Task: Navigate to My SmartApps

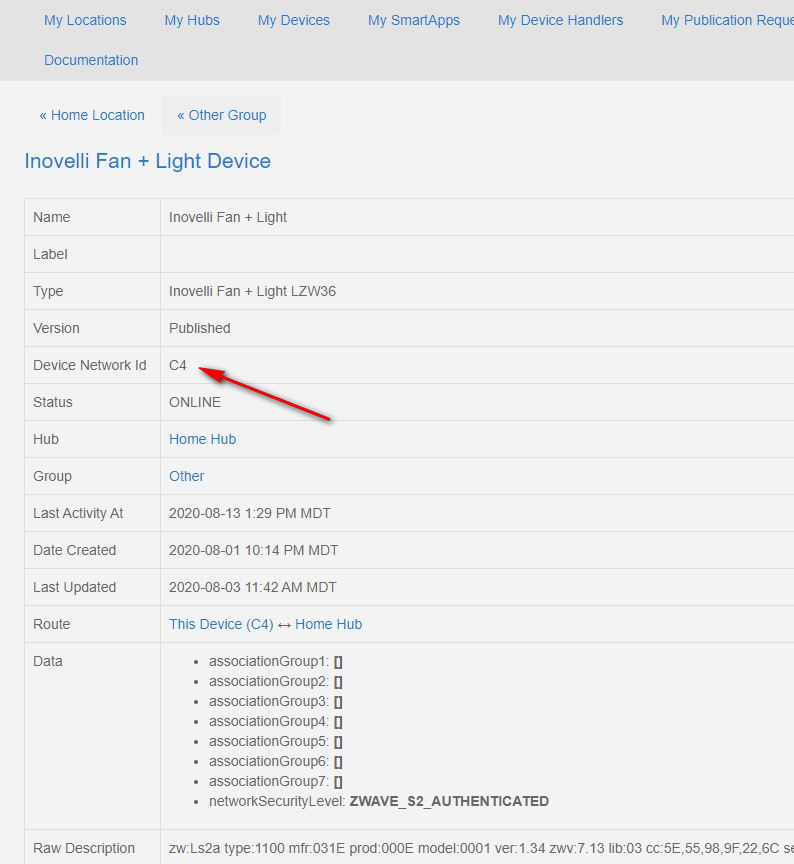Action: click(x=414, y=20)
